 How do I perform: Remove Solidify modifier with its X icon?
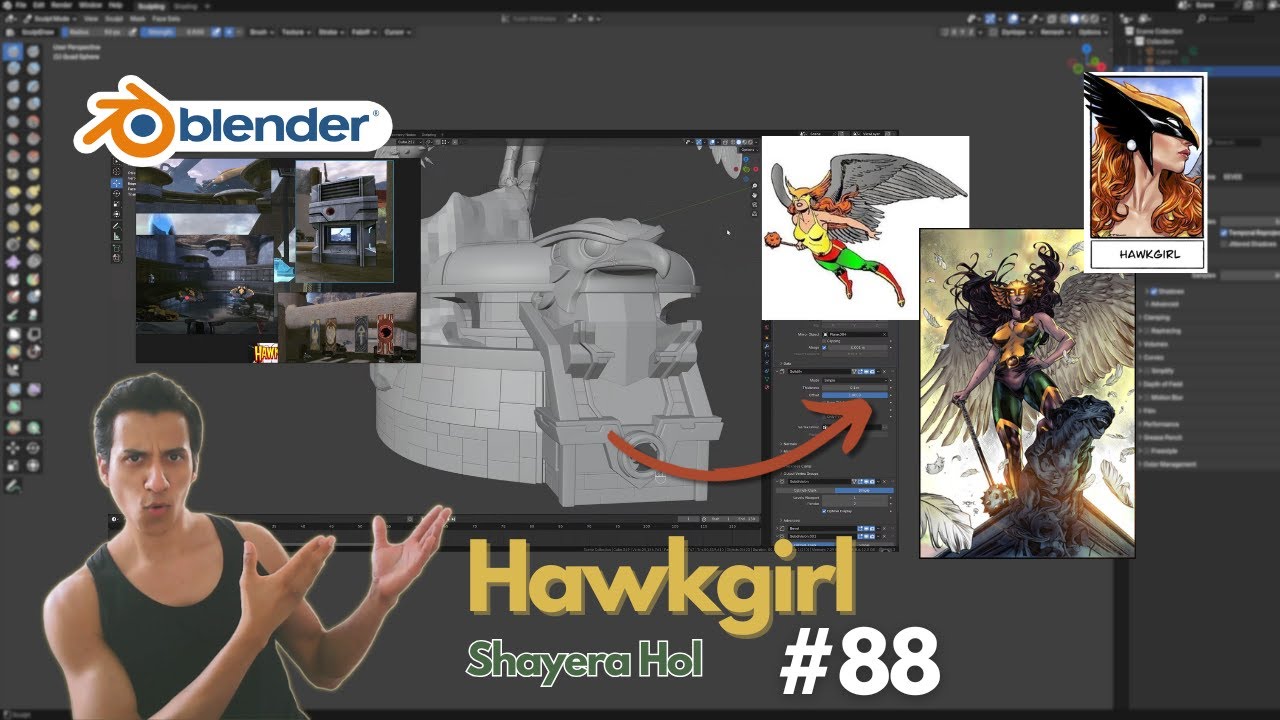(x=885, y=371)
